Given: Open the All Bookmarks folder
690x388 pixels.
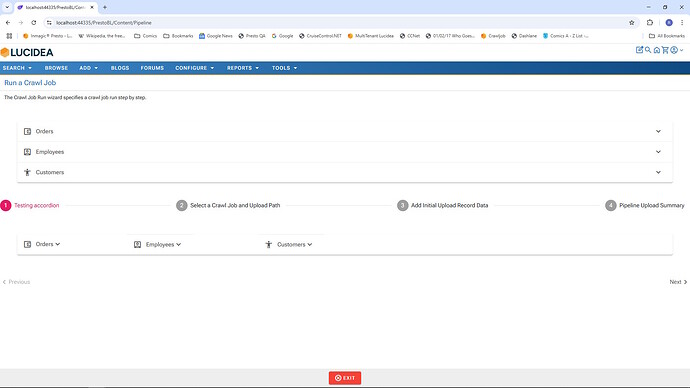Looking at the screenshot, I should point(667,36).
